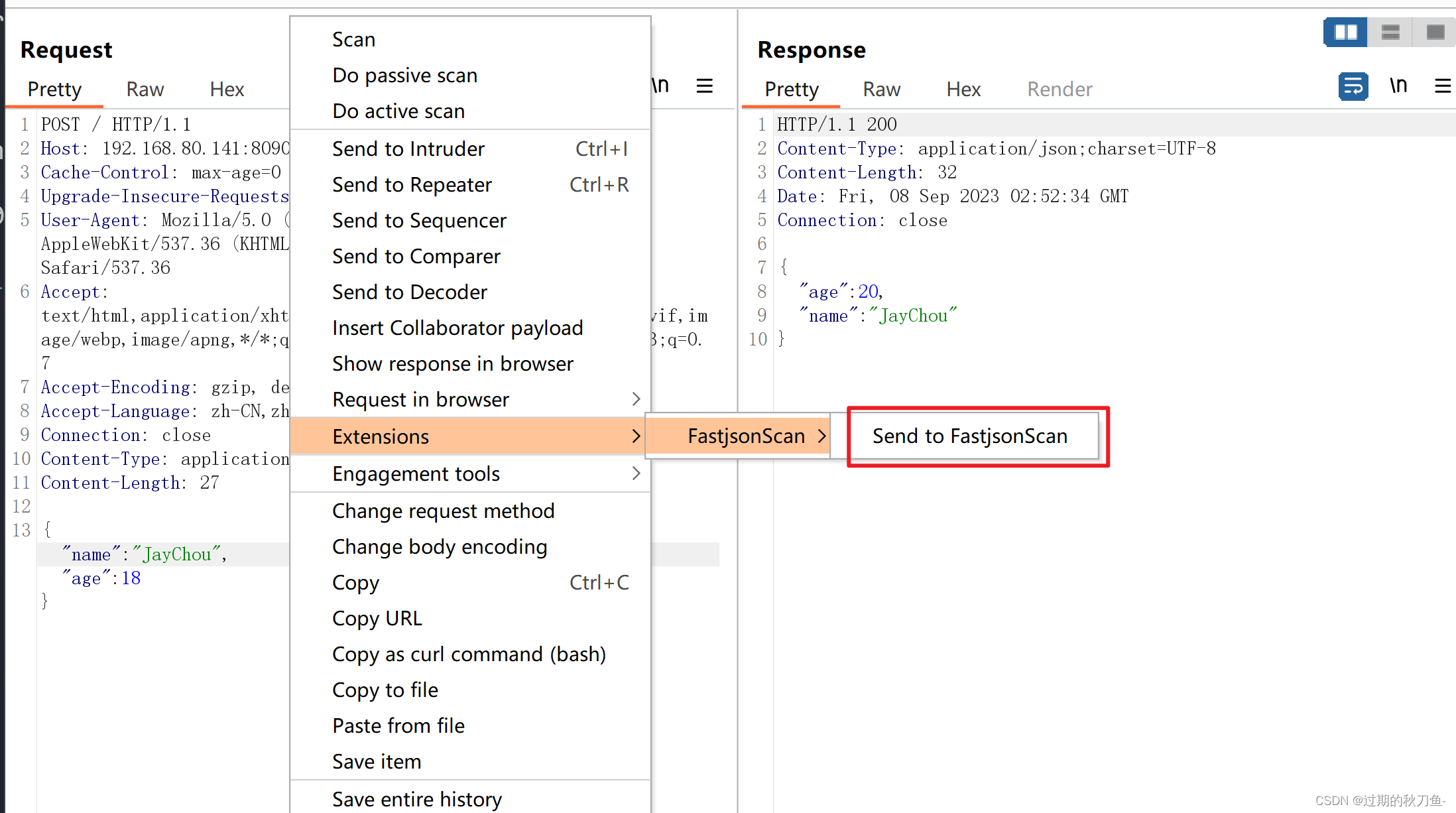Viewport: 1456px width, 813px height.
Task: Select combined single-pane layout icon
Action: 1435,32
